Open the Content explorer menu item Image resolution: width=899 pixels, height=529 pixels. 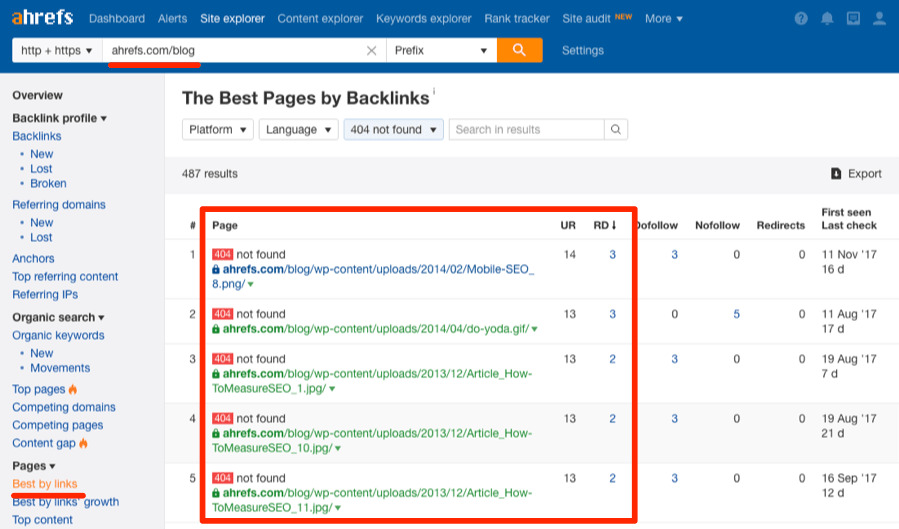[321, 19]
